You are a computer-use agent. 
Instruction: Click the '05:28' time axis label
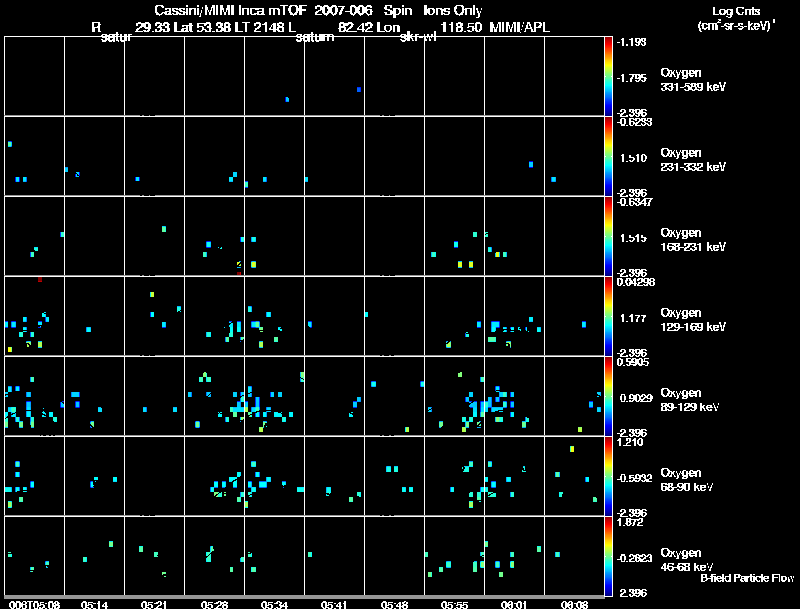tap(214, 605)
